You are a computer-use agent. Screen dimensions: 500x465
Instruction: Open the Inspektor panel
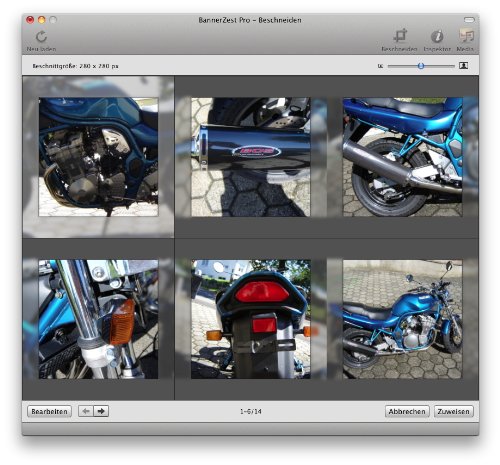point(437,40)
